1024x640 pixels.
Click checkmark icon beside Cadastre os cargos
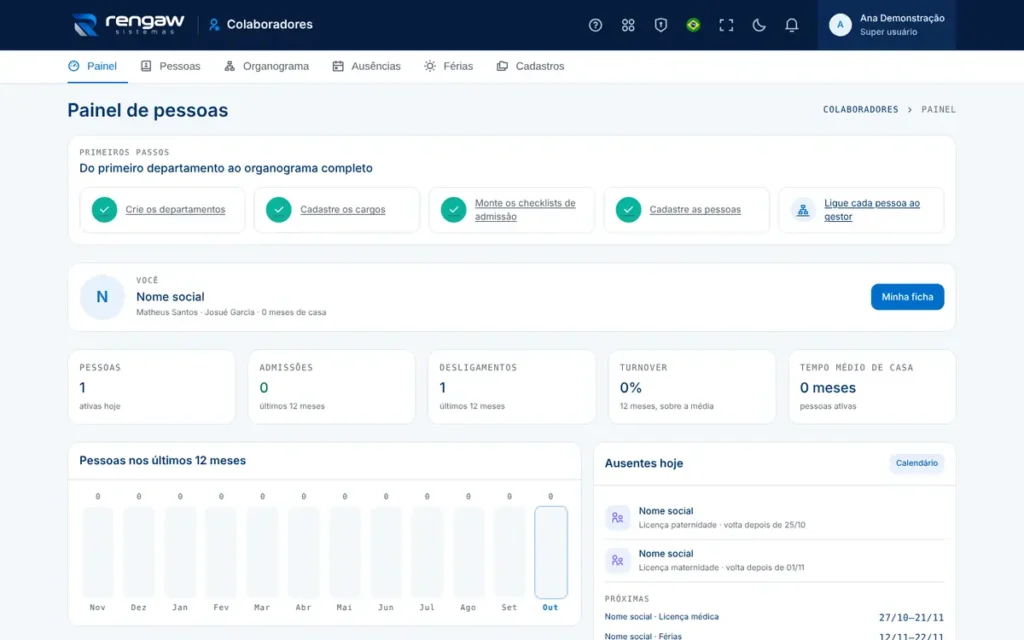pos(278,210)
